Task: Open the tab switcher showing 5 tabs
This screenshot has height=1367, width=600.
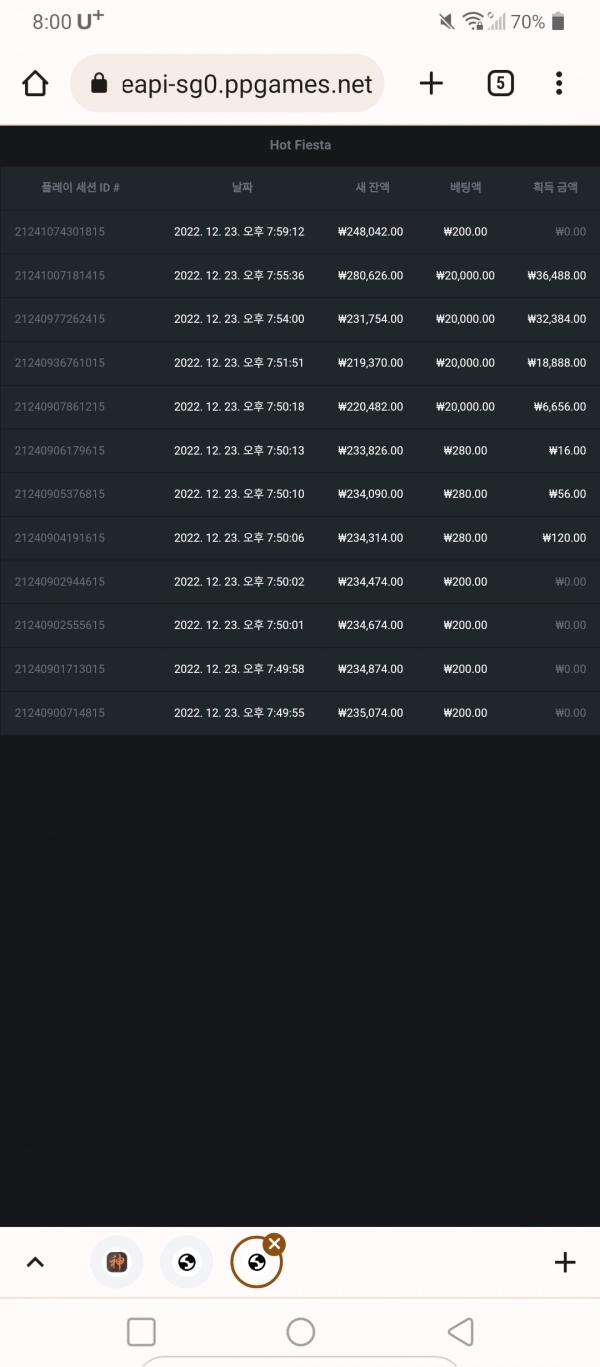Action: coord(500,83)
